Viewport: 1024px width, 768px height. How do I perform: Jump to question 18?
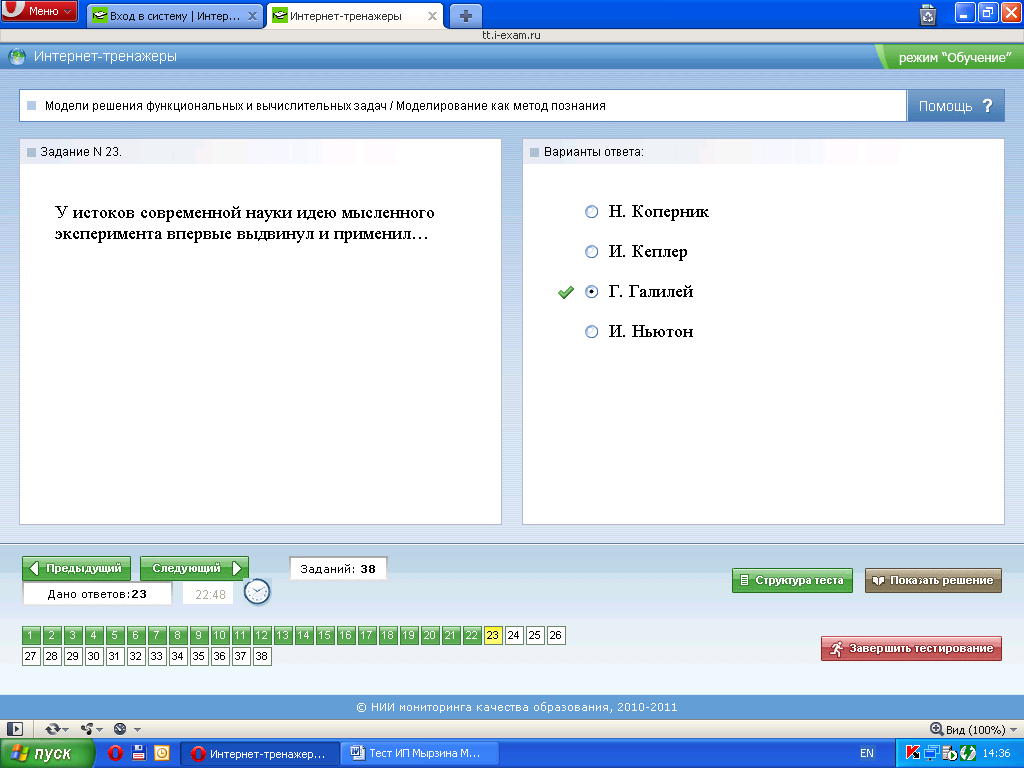pyautogui.click(x=387, y=635)
